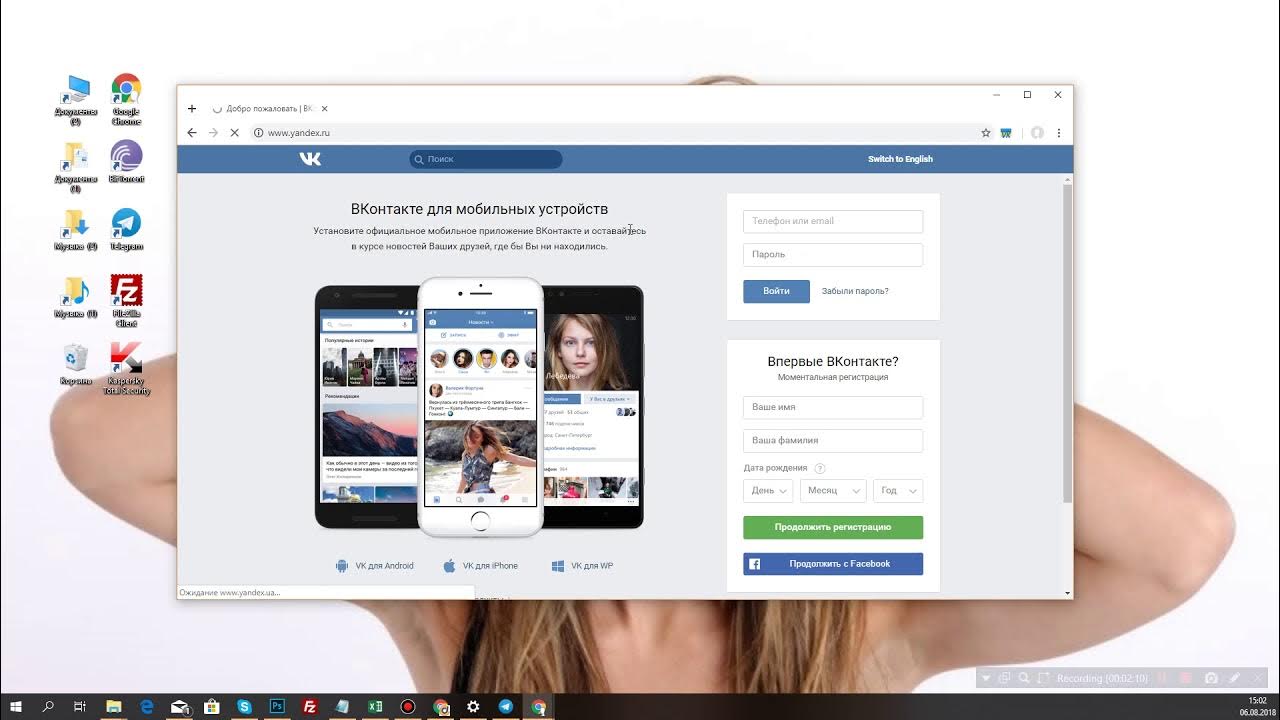The height and width of the screenshot is (720, 1280).
Task: Open the Microsoft Store from the taskbar
Action: pyautogui.click(x=212, y=707)
